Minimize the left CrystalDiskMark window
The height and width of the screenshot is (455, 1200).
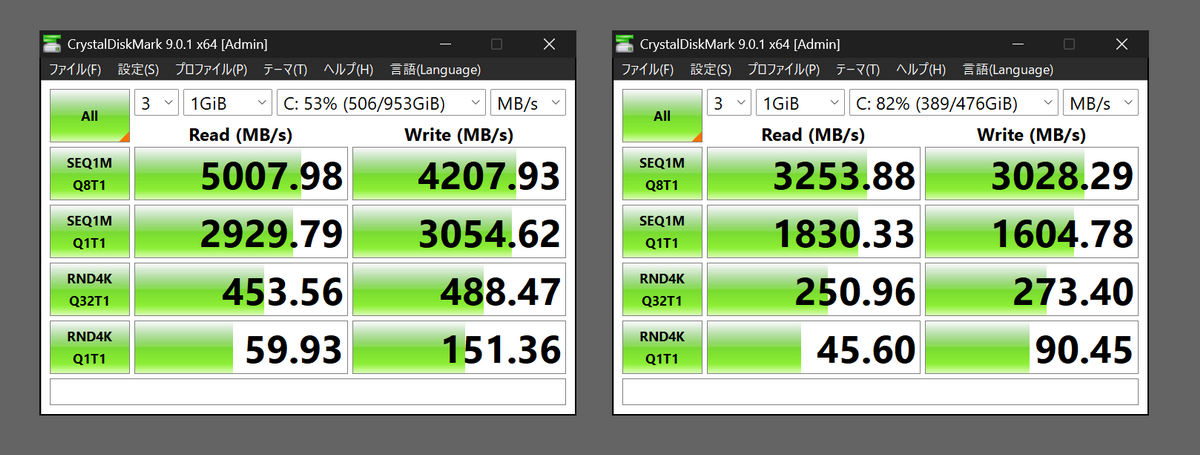[x=444, y=44]
